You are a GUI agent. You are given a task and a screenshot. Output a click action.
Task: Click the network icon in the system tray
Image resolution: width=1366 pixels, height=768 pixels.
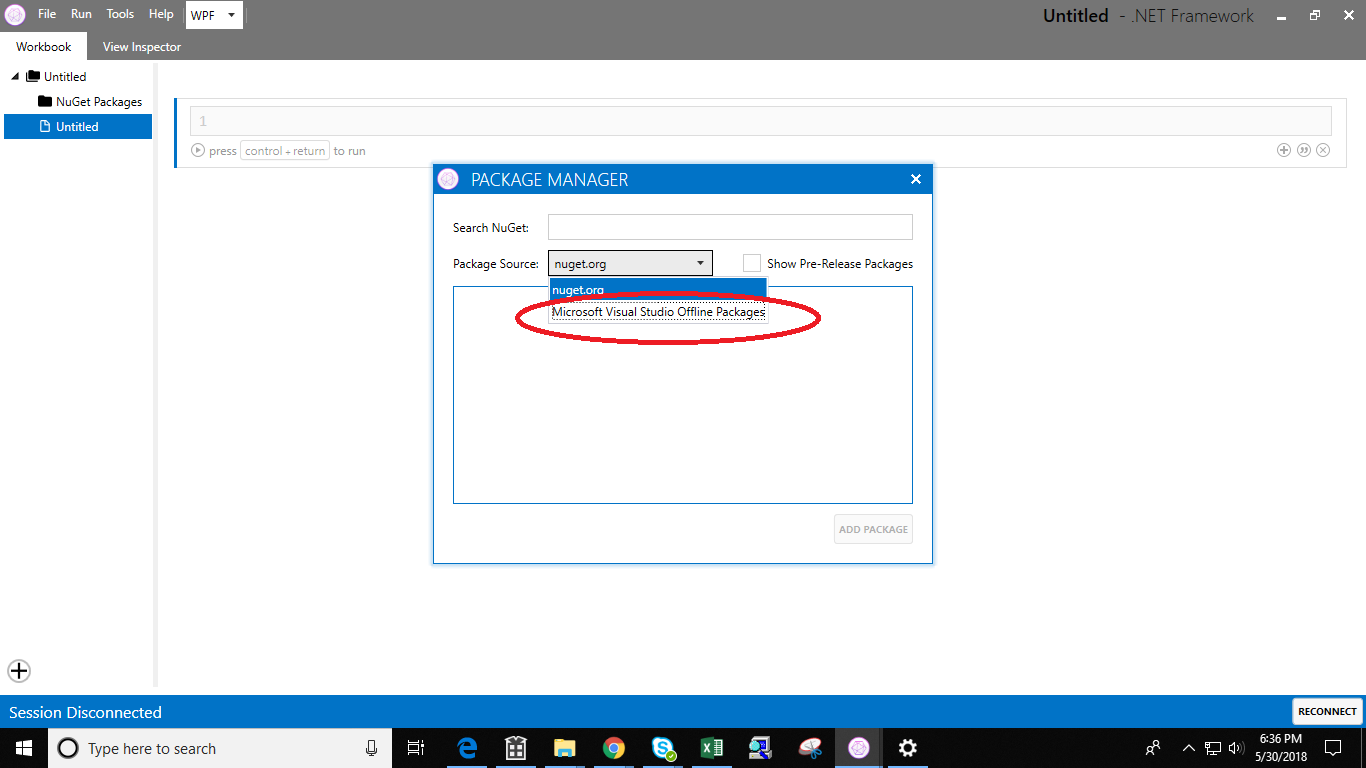[1213, 748]
